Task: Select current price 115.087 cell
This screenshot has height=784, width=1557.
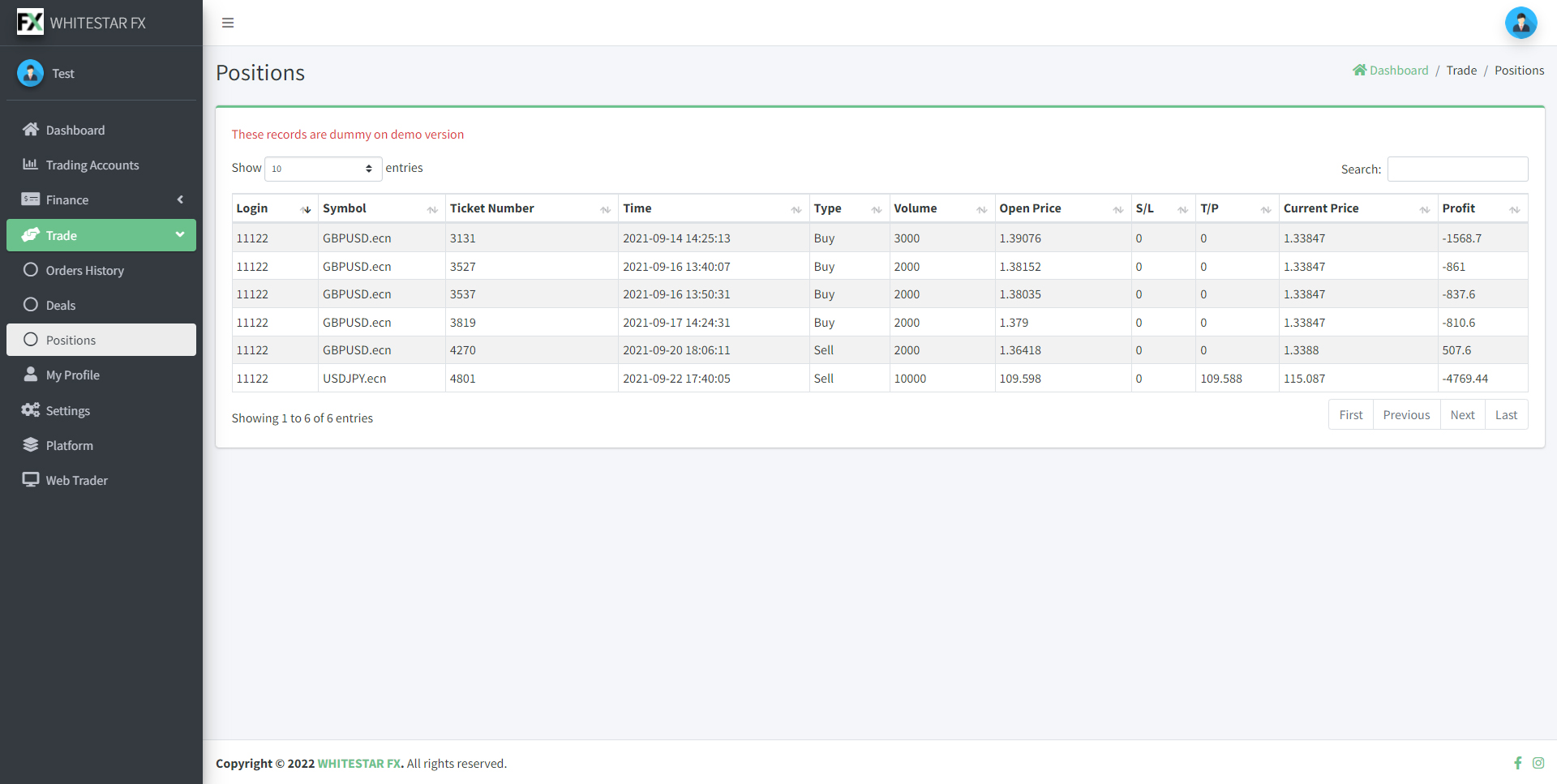Action: (x=1358, y=379)
